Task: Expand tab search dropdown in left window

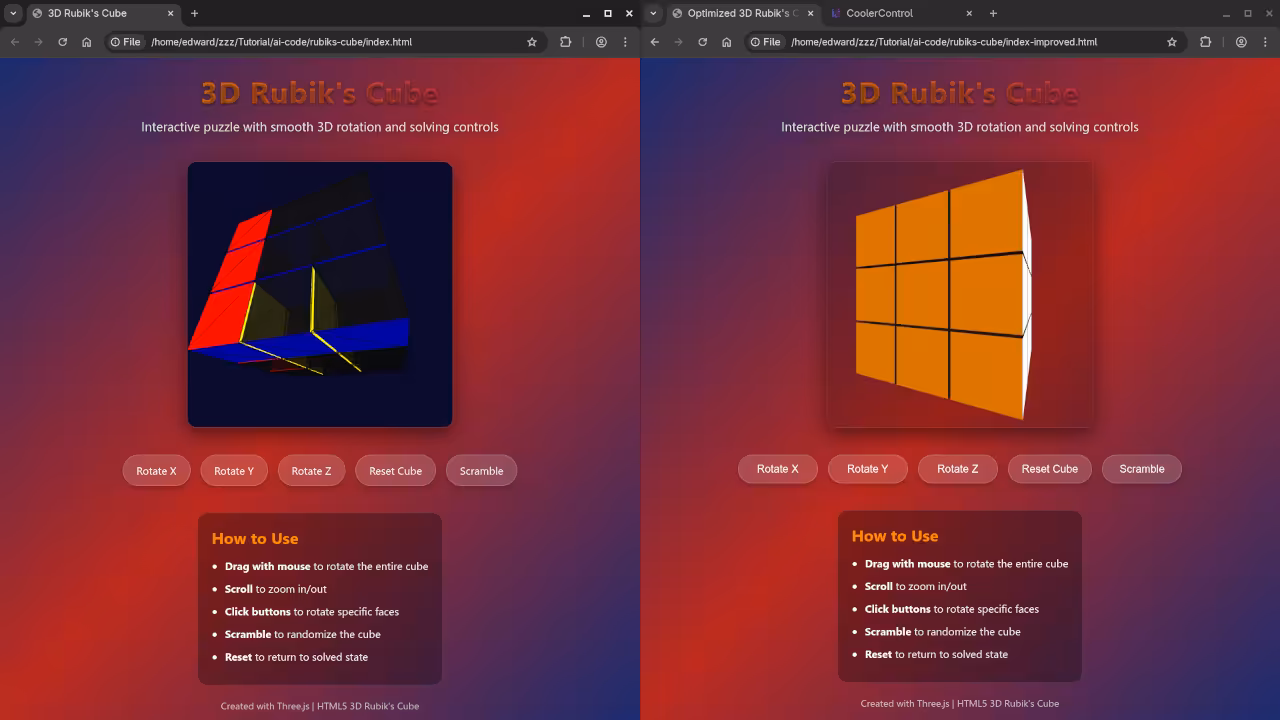Action: (13, 13)
